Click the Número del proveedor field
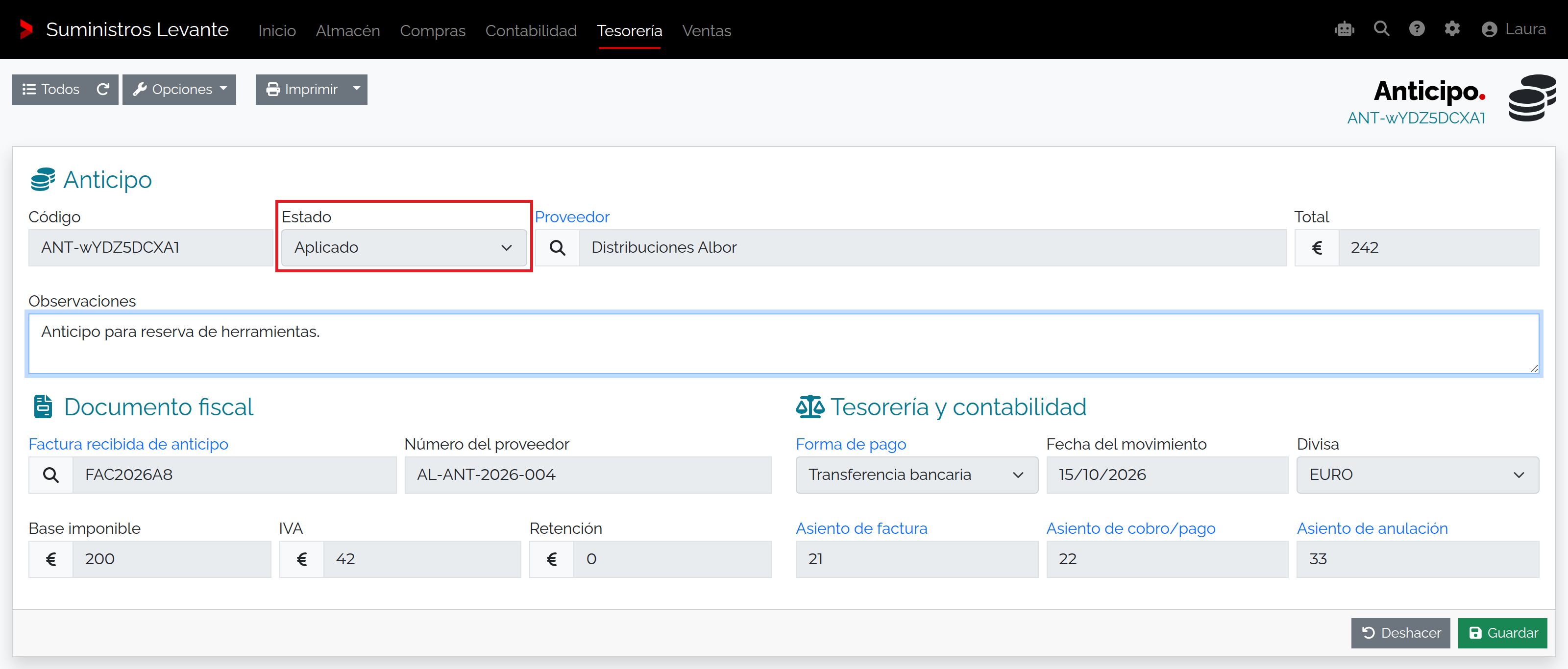This screenshot has width=1568, height=669. tap(588, 475)
